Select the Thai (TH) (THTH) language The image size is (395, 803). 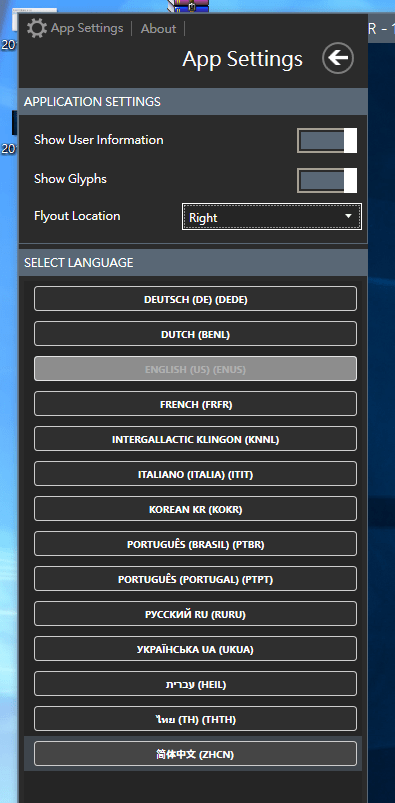click(x=195, y=719)
